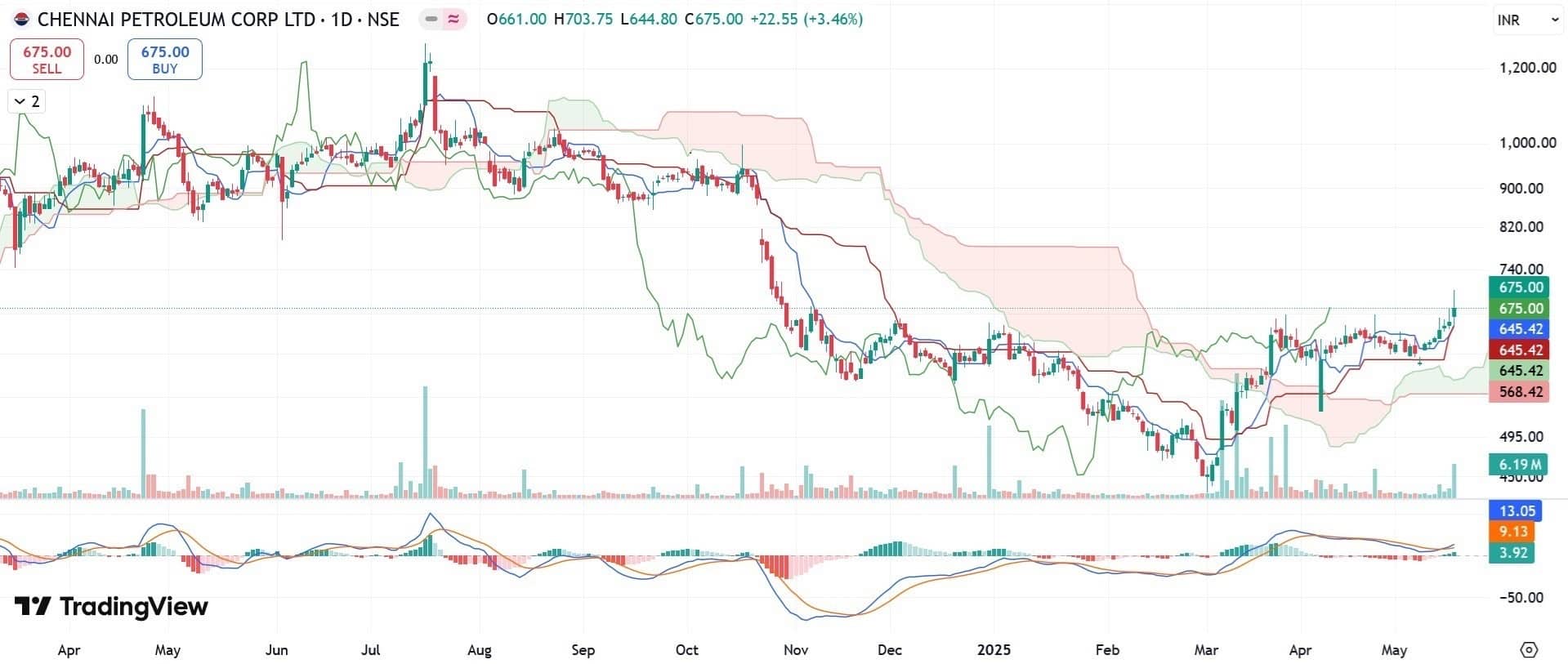Click the 1,200.00 price scale label
Image resolution: width=1568 pixels, height=664 pixels.
point(1527,68)
